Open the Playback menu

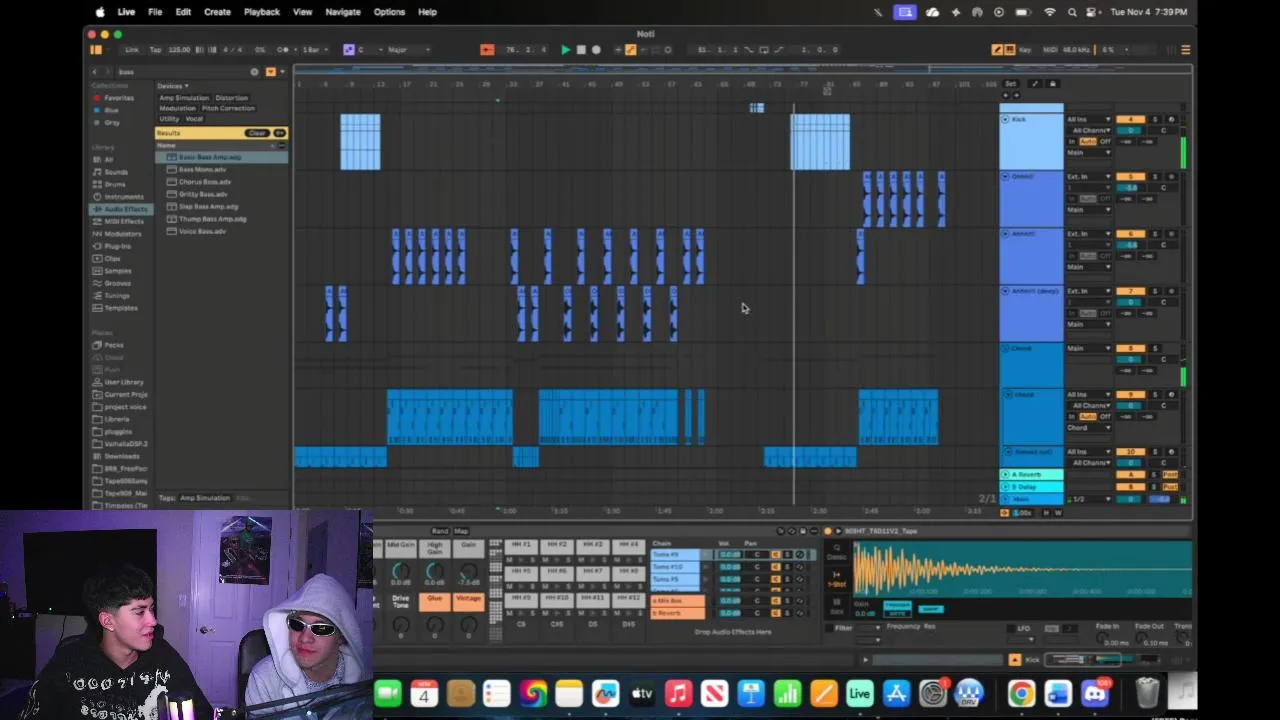(x=262, y=12)
